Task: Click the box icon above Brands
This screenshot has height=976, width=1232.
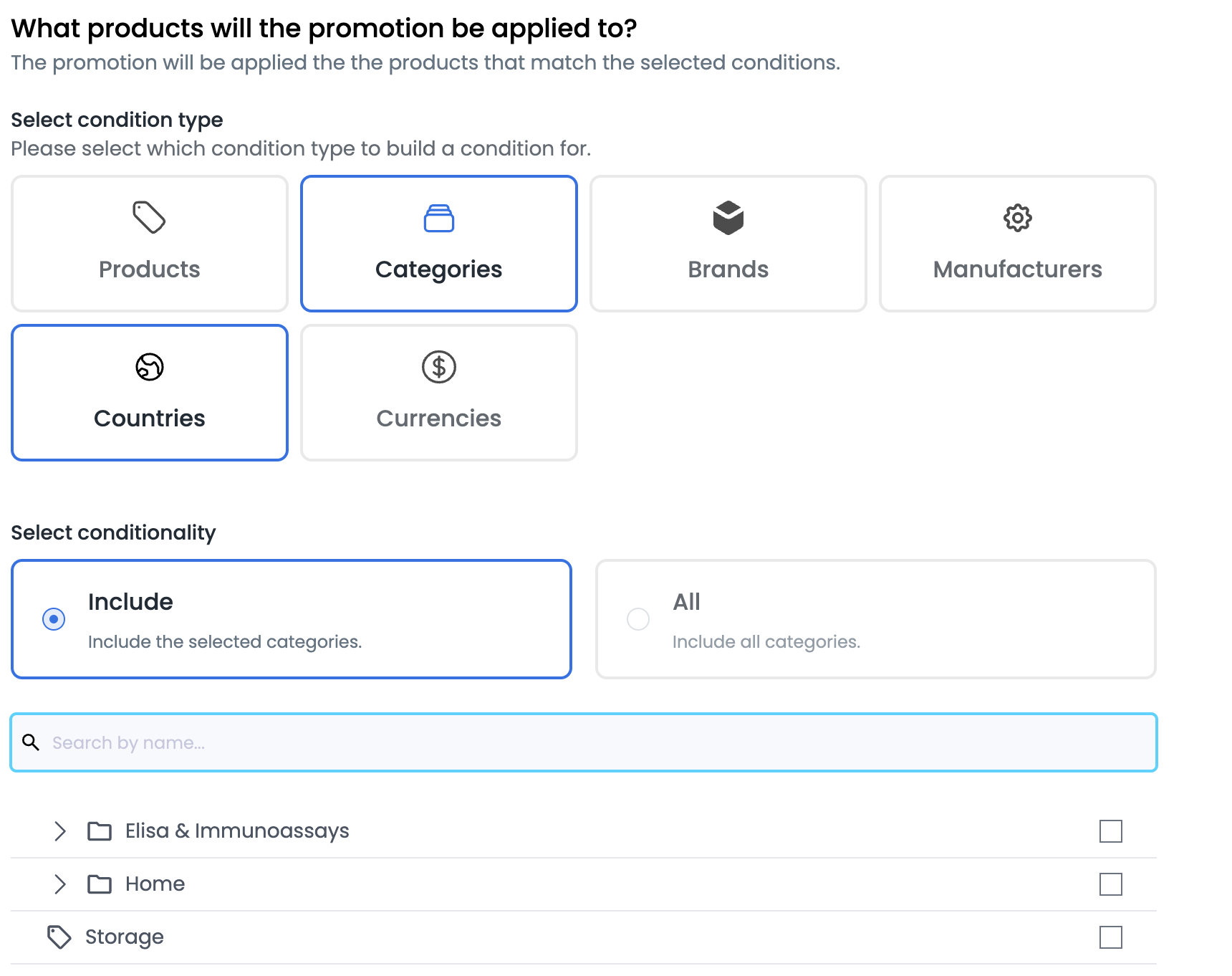Action: (728, 218)
